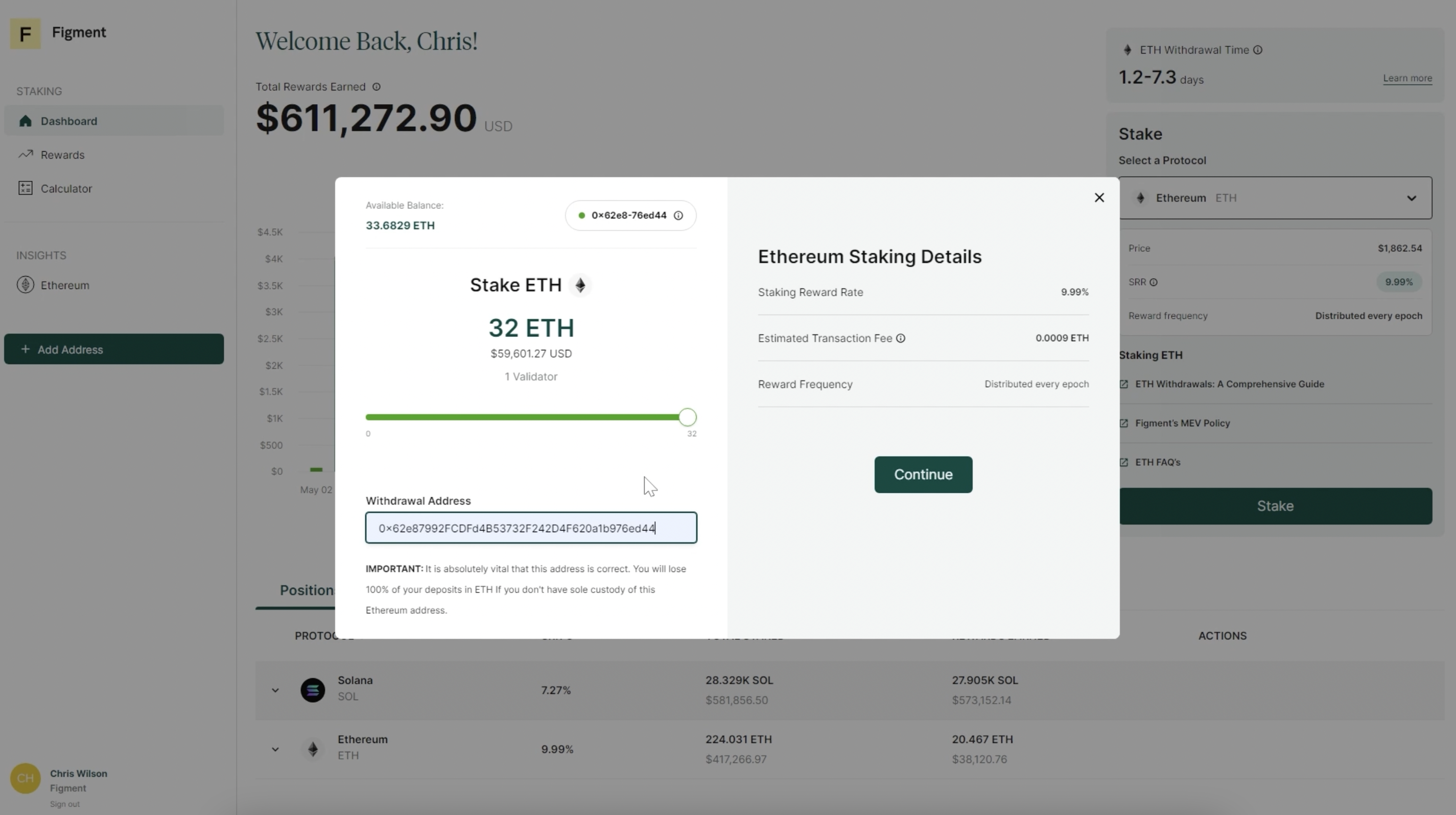
Task: Click the ACTIONS column header
Action: tap(1222, 635)
